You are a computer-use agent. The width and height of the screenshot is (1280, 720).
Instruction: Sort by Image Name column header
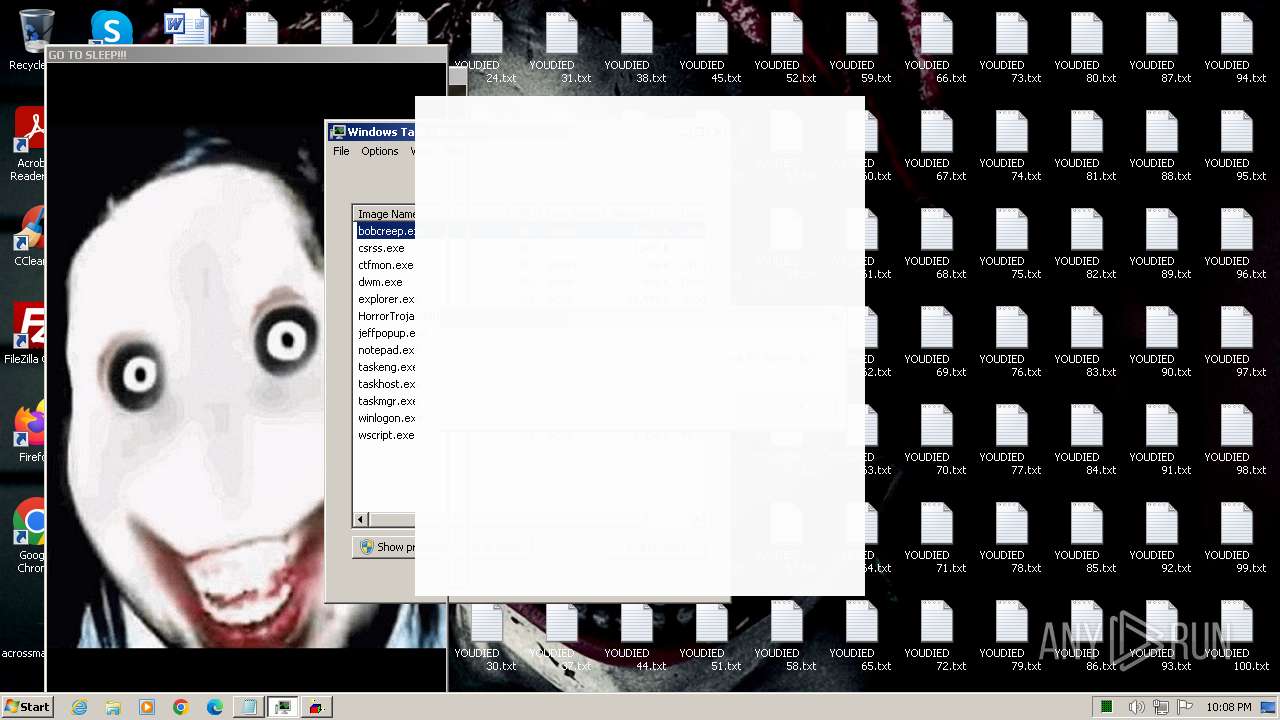pyautogui.click(x=385, y=214)
